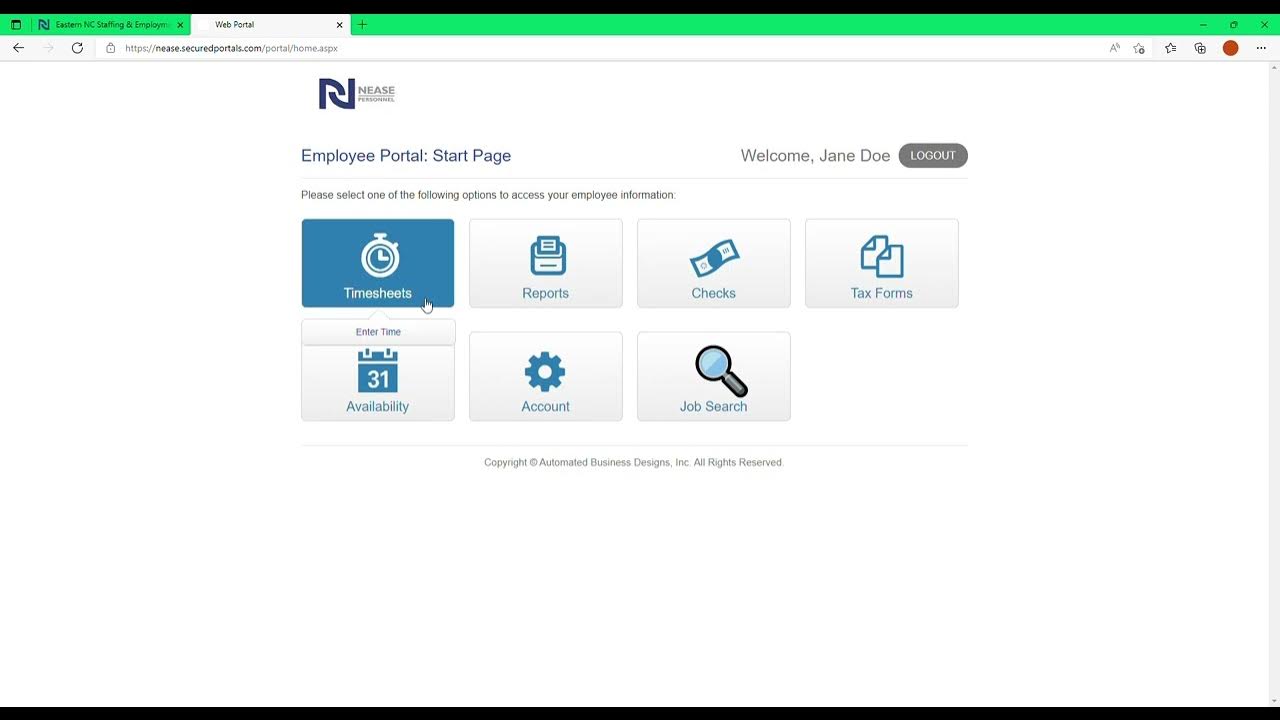Click the site lock icon
The image size is (1280, 720).
click(111, 48)
